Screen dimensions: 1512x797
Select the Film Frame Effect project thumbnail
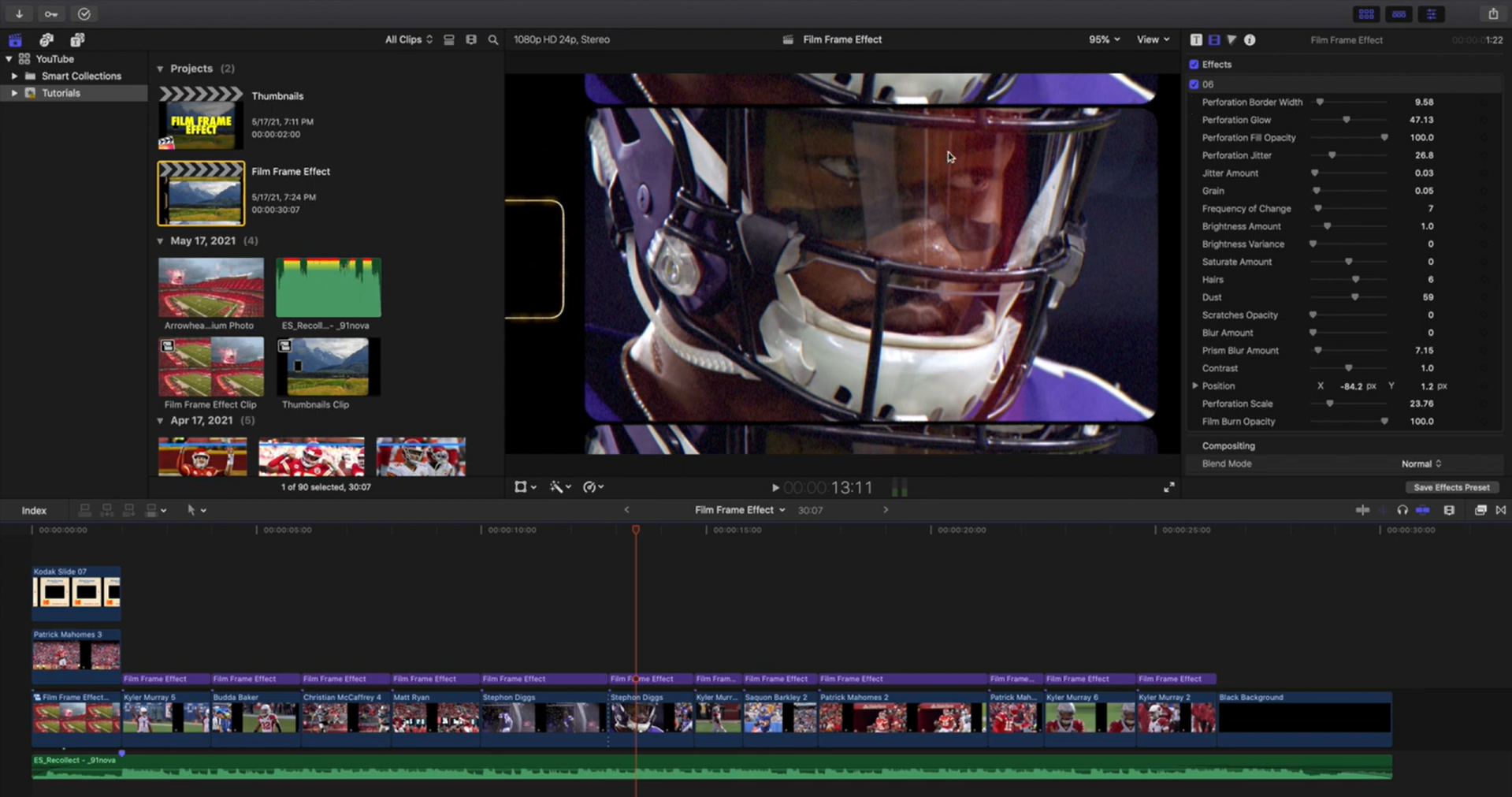(x=201, y=193)
